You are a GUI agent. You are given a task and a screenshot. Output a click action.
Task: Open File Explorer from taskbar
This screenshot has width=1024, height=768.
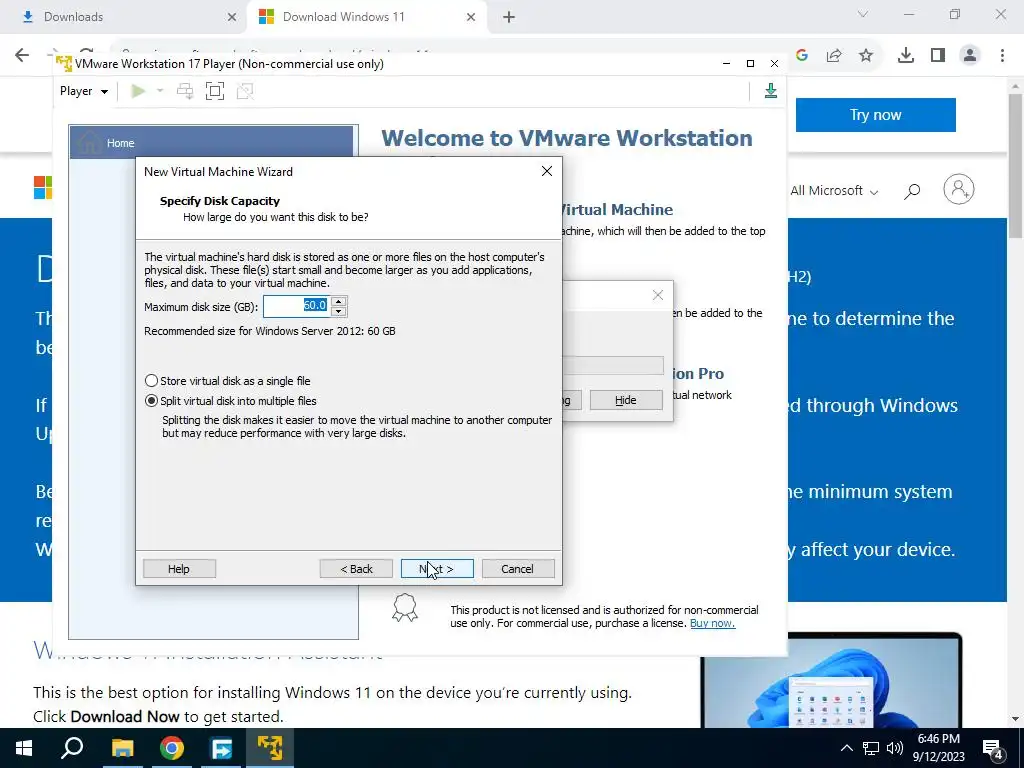coord(122,748)
